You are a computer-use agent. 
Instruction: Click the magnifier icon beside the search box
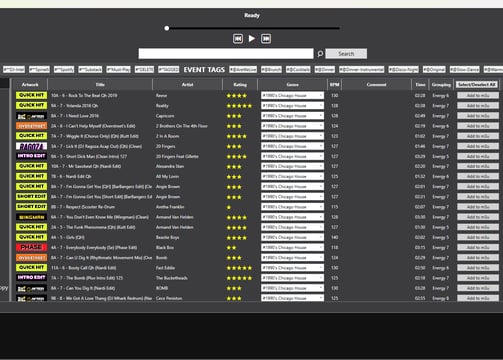(x=320, y=54)
